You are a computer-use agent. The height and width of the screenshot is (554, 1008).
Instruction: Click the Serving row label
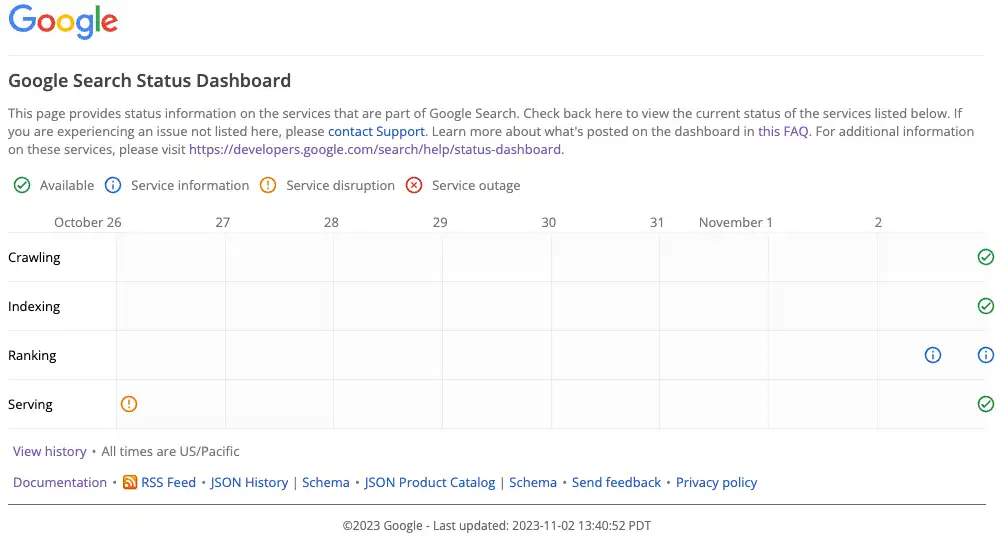tap(30, 404)
